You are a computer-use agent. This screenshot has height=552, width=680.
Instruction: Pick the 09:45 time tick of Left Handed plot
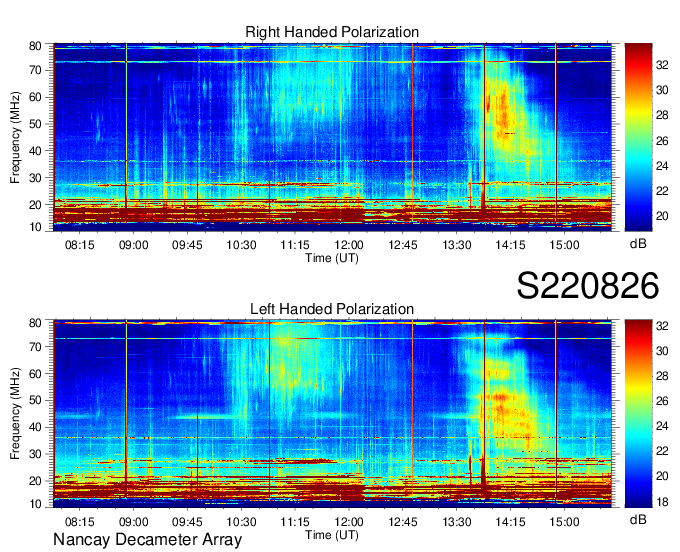click(187, 522)
